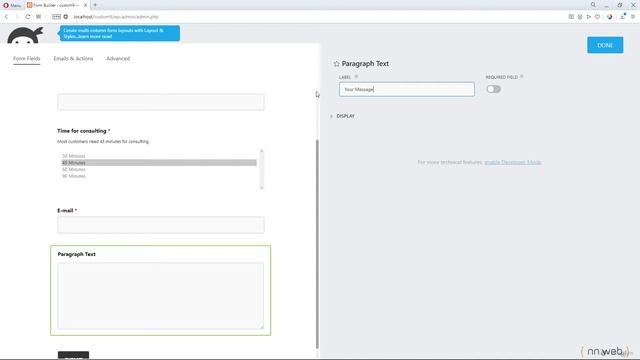640x360 pixels.
Task: Click the Ninja Forms ninja logo
Action: click(25, 35)
